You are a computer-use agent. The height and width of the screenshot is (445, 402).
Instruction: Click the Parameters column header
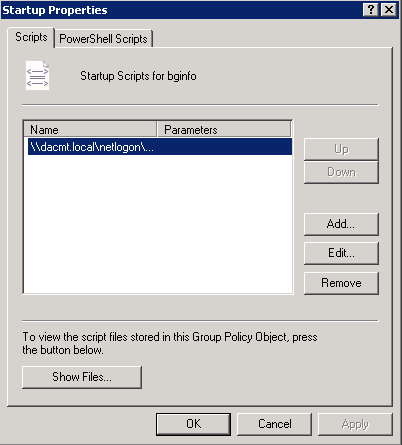coord(224,129)
